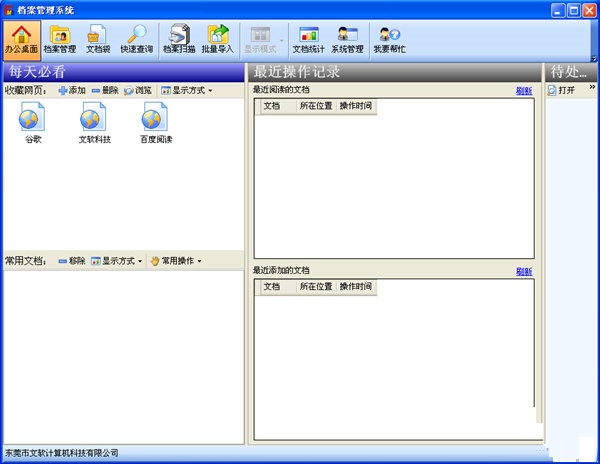Click 添加 to add a favorite webpage
The height and width of the screenshot is (464, 600).
click(72, 91)
